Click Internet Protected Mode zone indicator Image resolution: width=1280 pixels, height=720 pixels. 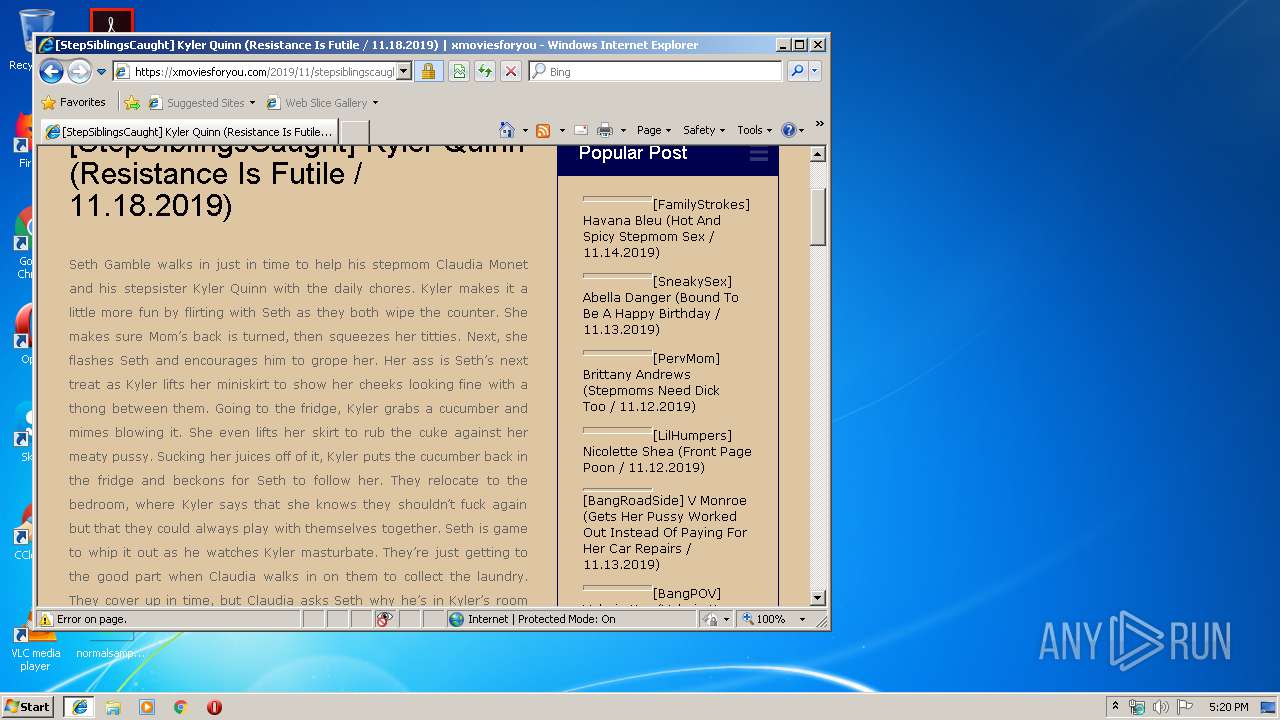tap(571, 619)
